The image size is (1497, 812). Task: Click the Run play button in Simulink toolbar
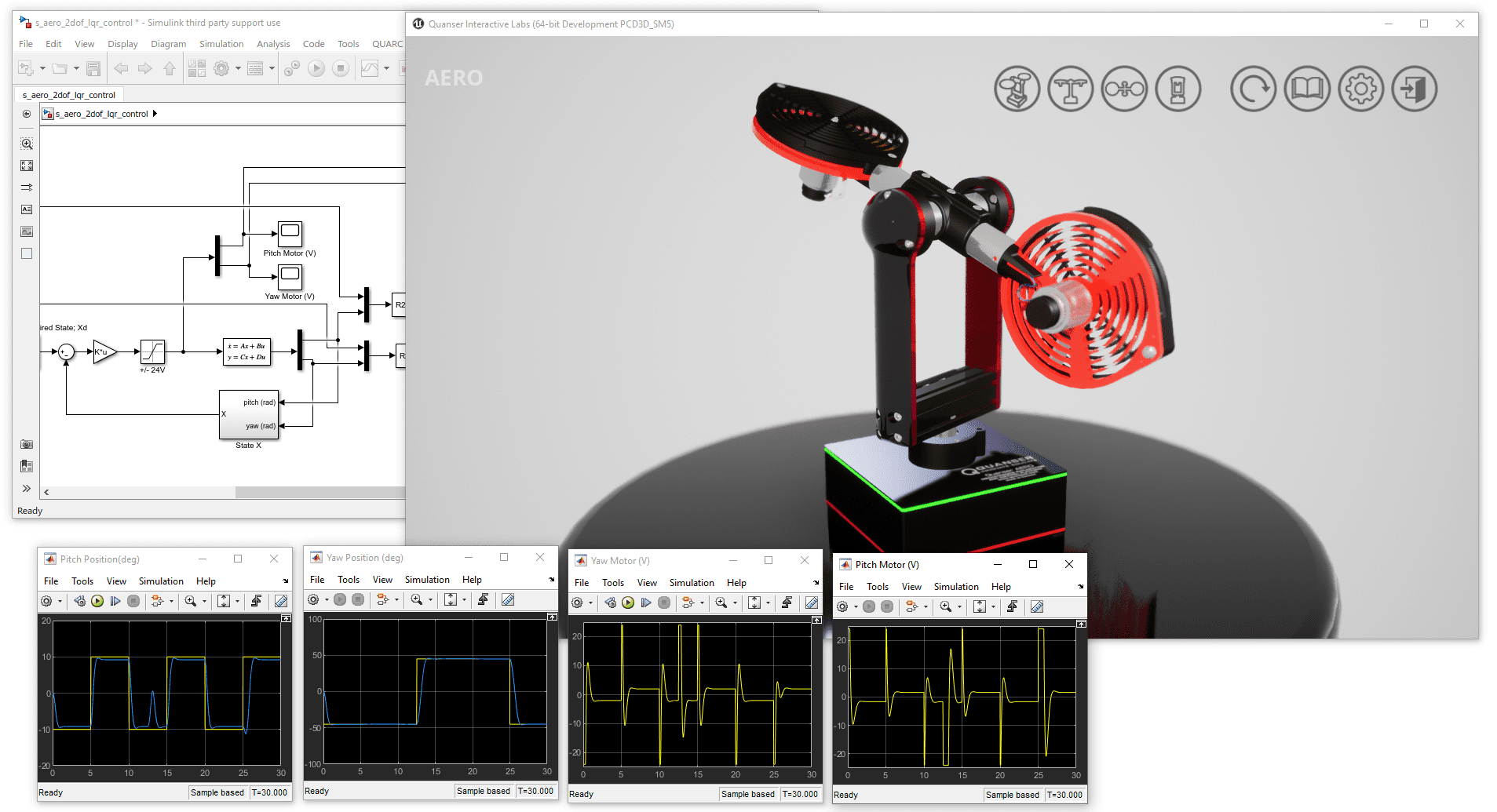316,69
